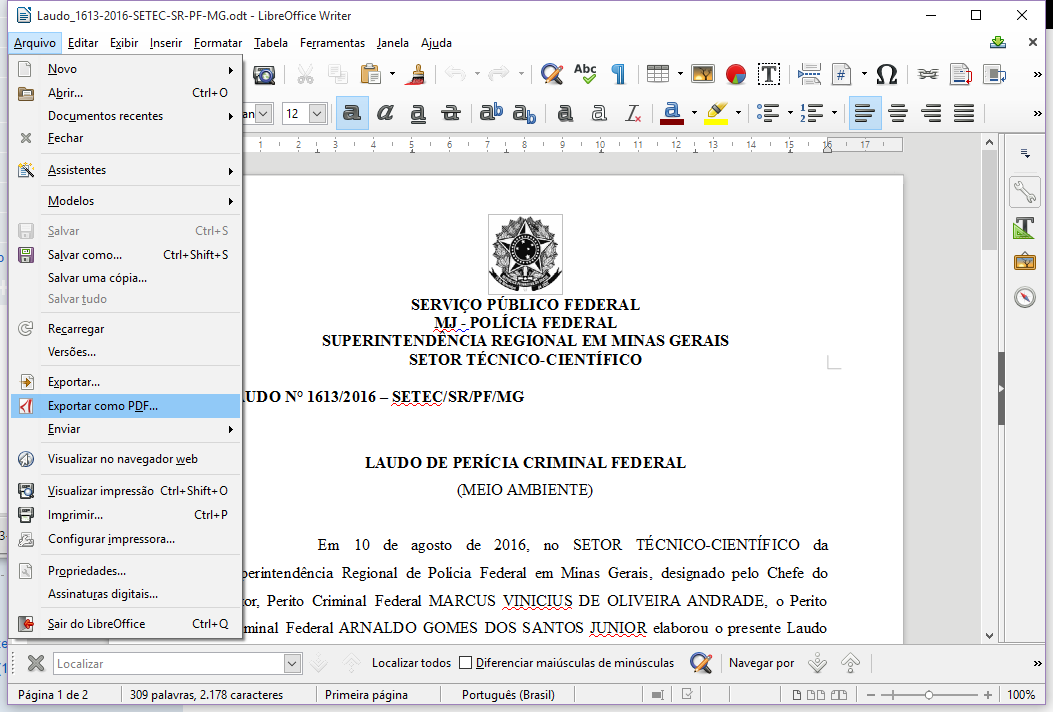Run the spelling check (Abc) icon
This screenshot has width=1053, height=712.
click(585, 74)
